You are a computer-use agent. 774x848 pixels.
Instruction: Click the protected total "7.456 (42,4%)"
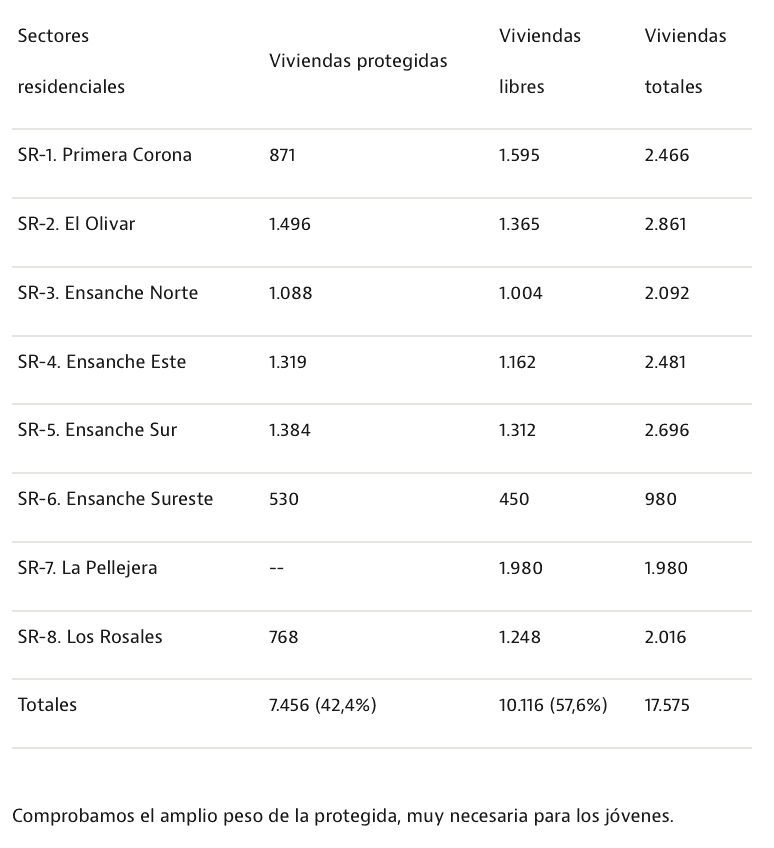click(x=322, y=705)
